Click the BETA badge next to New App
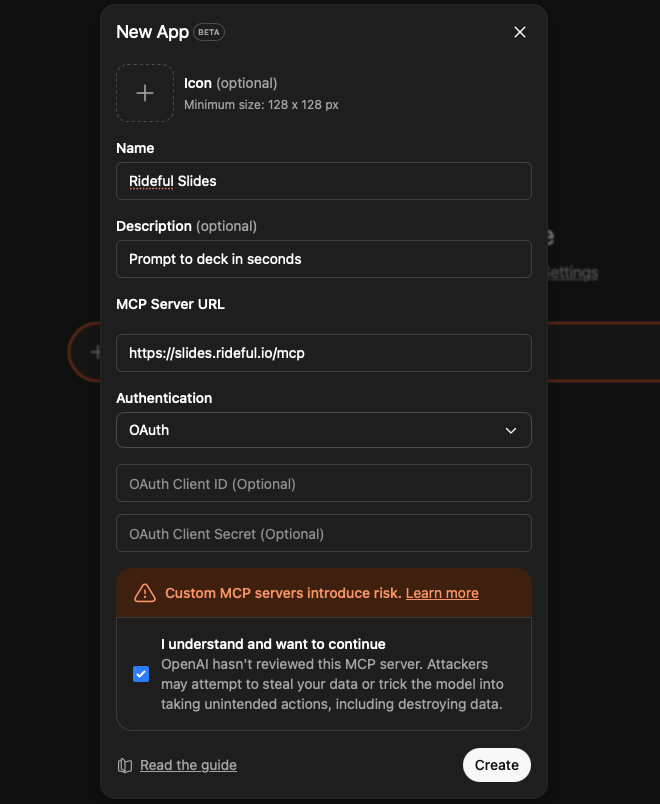 point(207,32)
